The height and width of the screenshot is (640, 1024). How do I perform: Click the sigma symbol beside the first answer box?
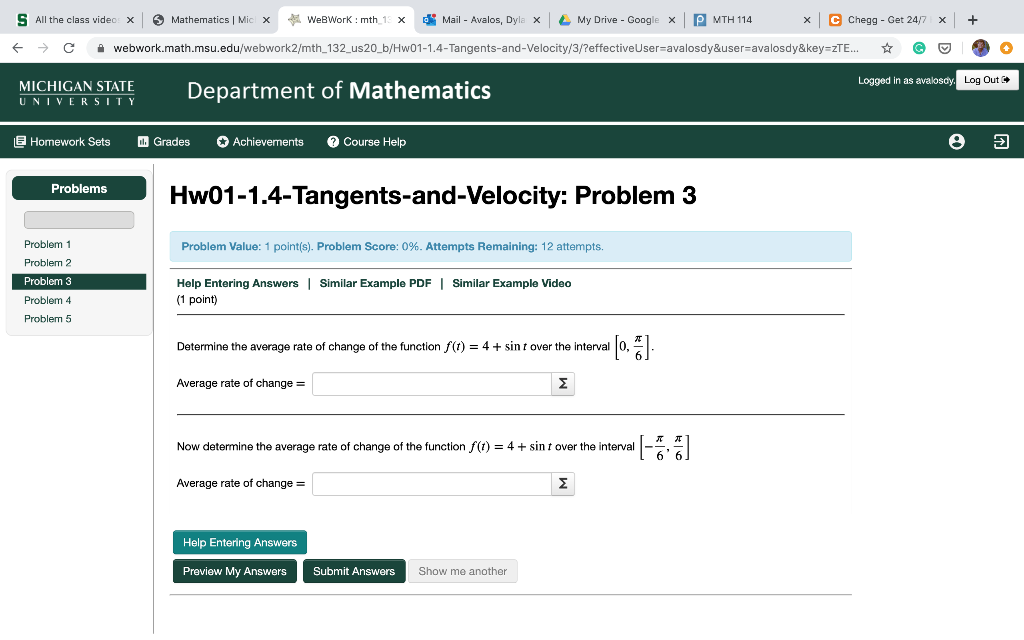pyautogui.click(x=562, y=383)
